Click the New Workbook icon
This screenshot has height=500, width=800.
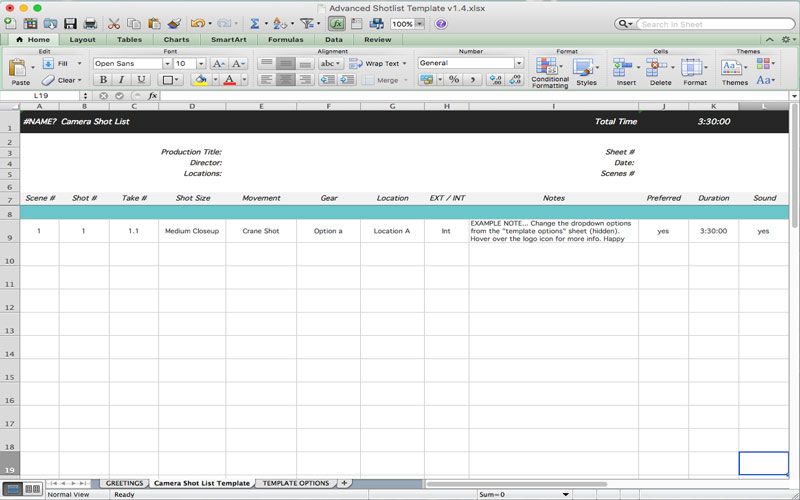[x=10, y=23]
